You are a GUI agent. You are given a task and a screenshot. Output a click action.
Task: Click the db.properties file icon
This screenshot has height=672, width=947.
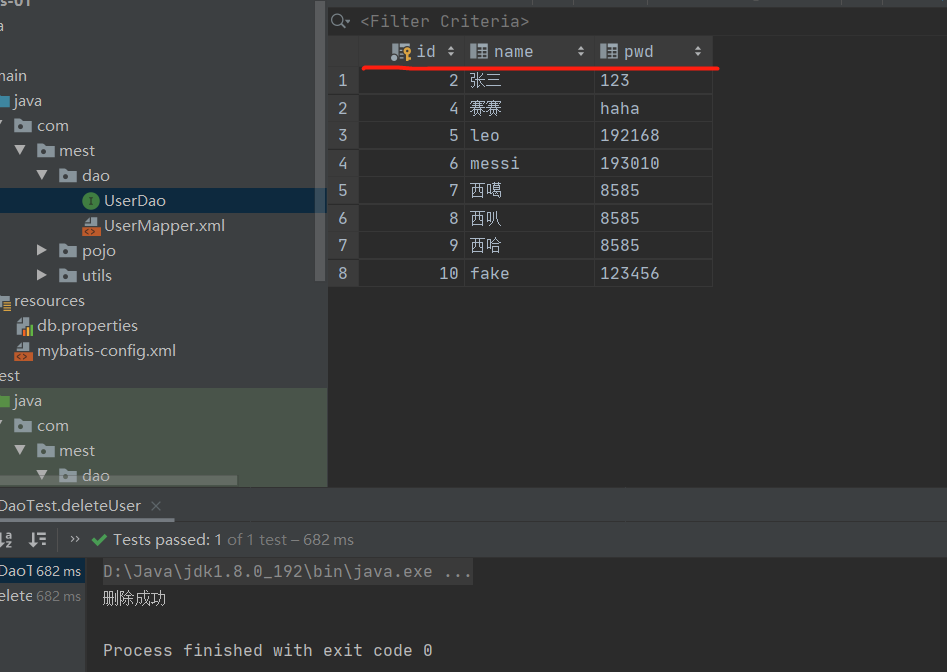[24, 327]
